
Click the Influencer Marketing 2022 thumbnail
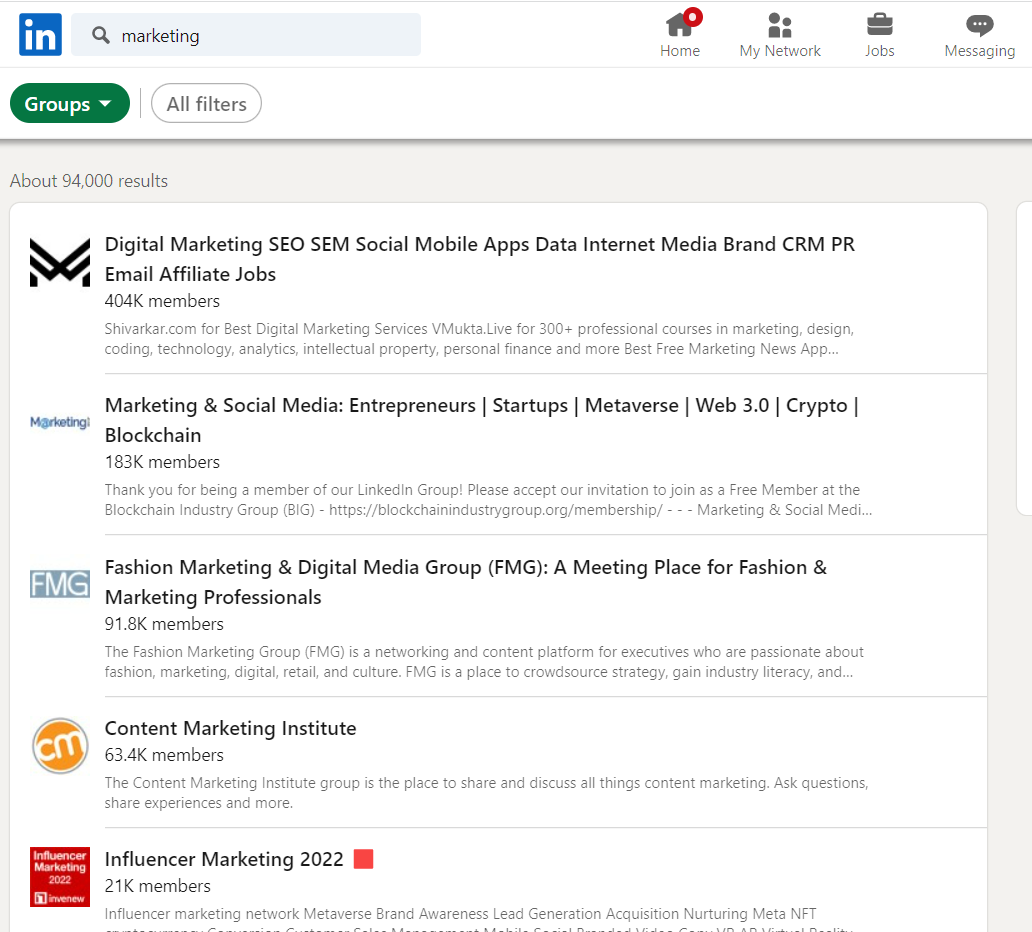(59, 877)
